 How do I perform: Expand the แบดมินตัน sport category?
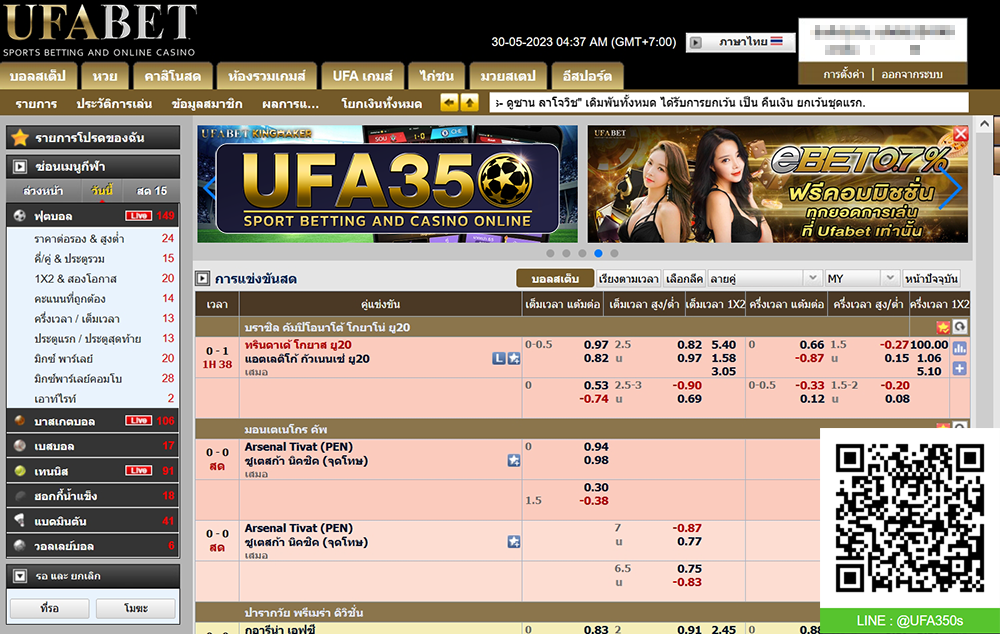[93, 520]
